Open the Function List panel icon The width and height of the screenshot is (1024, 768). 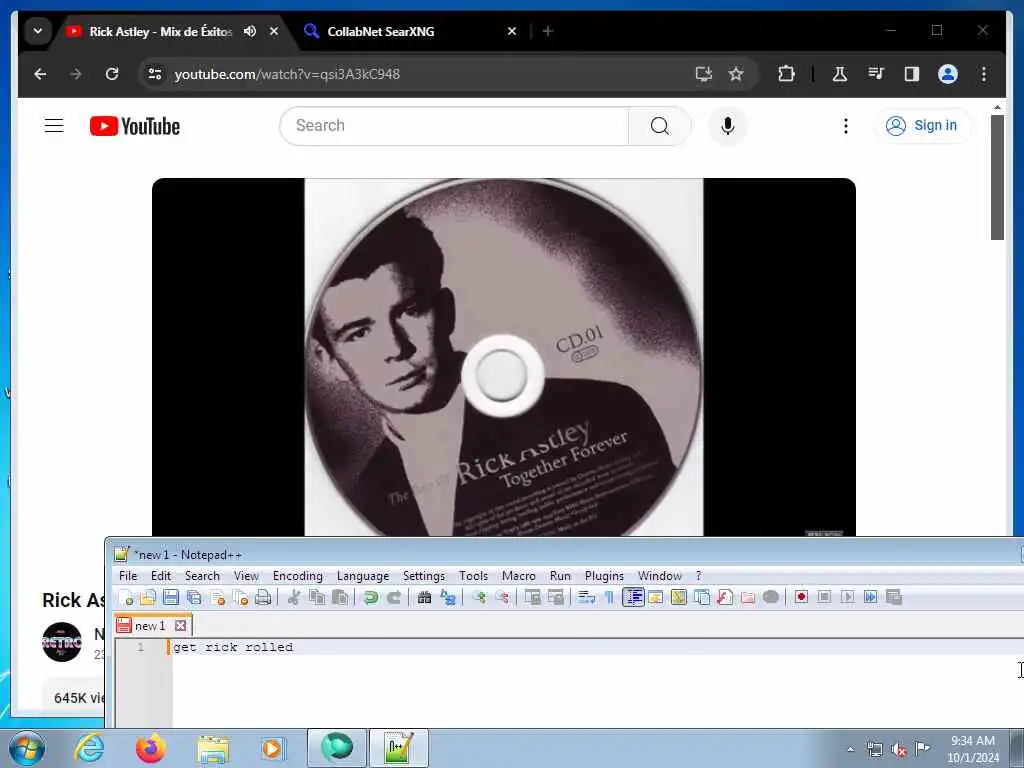click(725, 597)
